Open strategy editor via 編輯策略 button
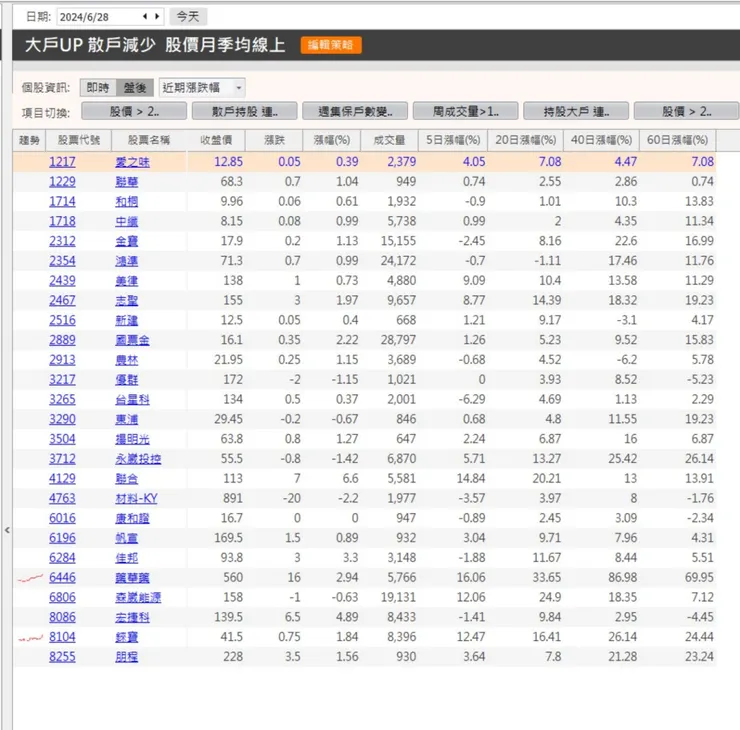740x730 pixels. (331, 45)
